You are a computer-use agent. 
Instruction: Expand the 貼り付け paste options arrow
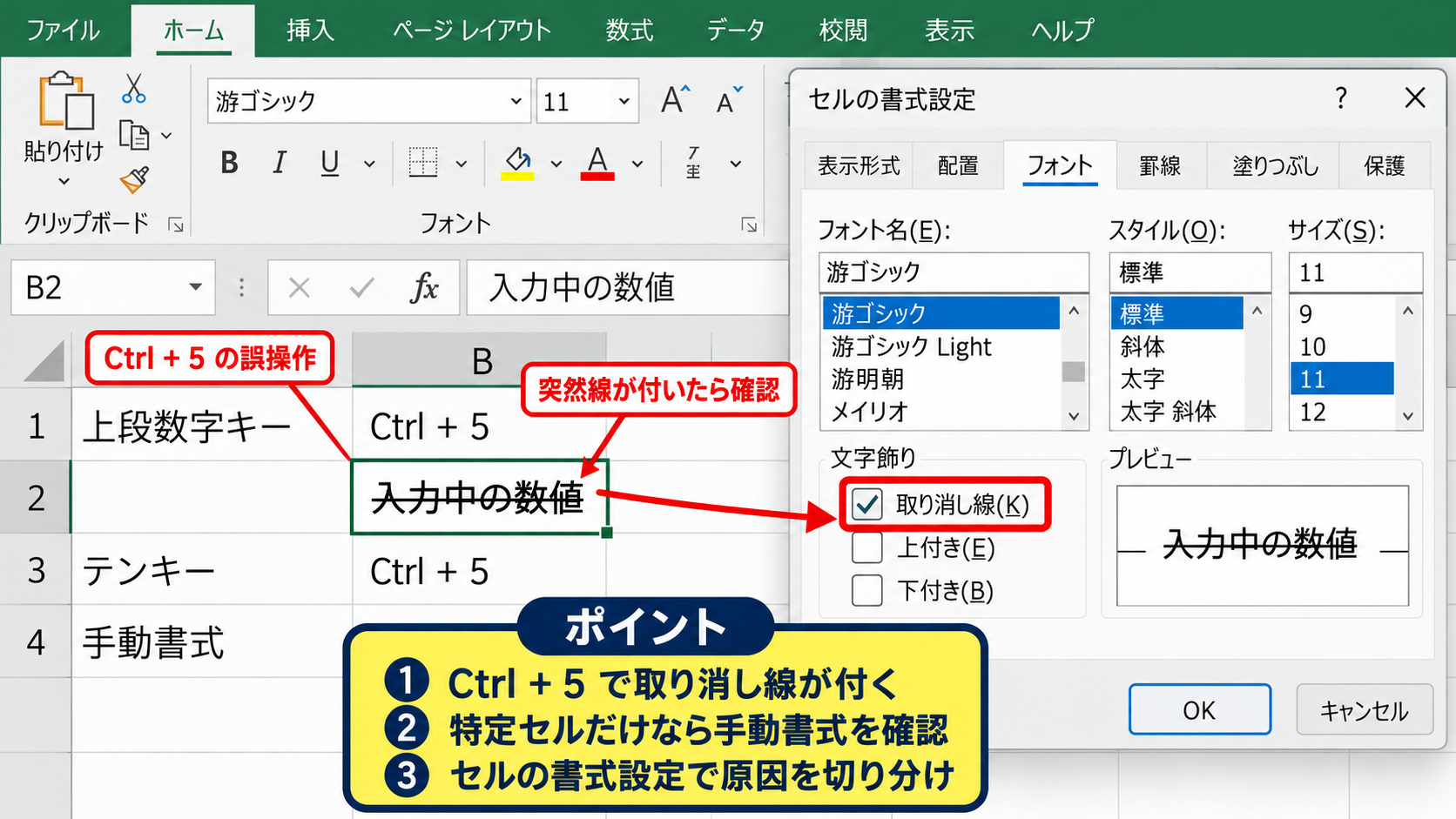click(64, 182)
